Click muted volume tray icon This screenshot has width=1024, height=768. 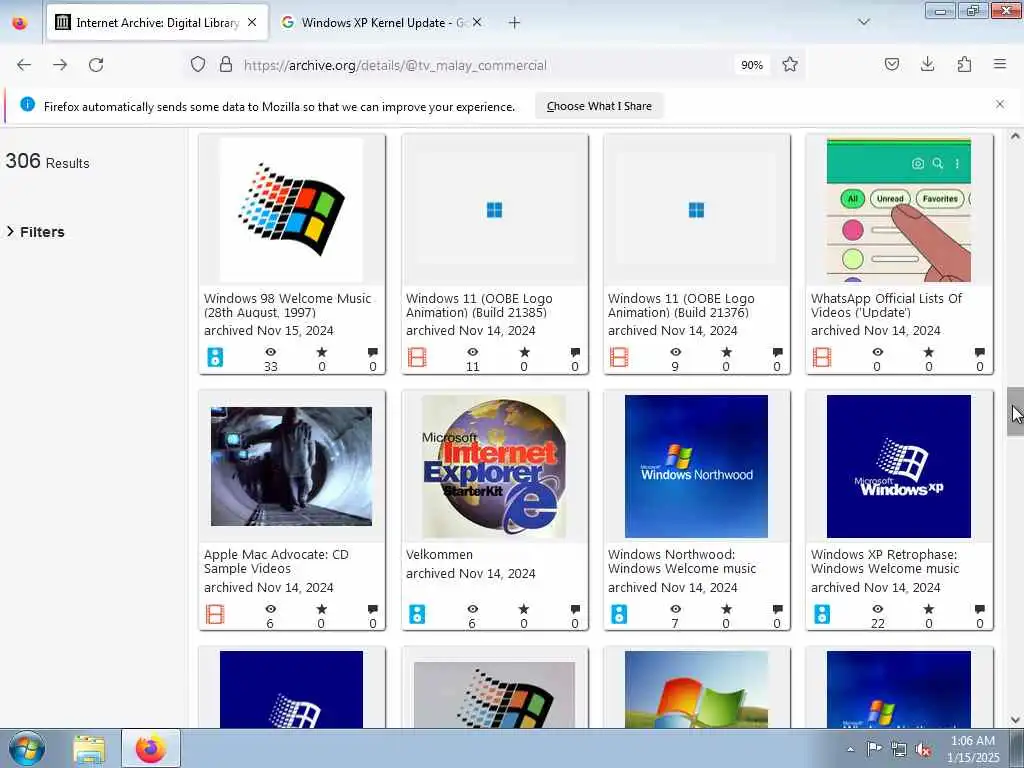click(923, 749)
